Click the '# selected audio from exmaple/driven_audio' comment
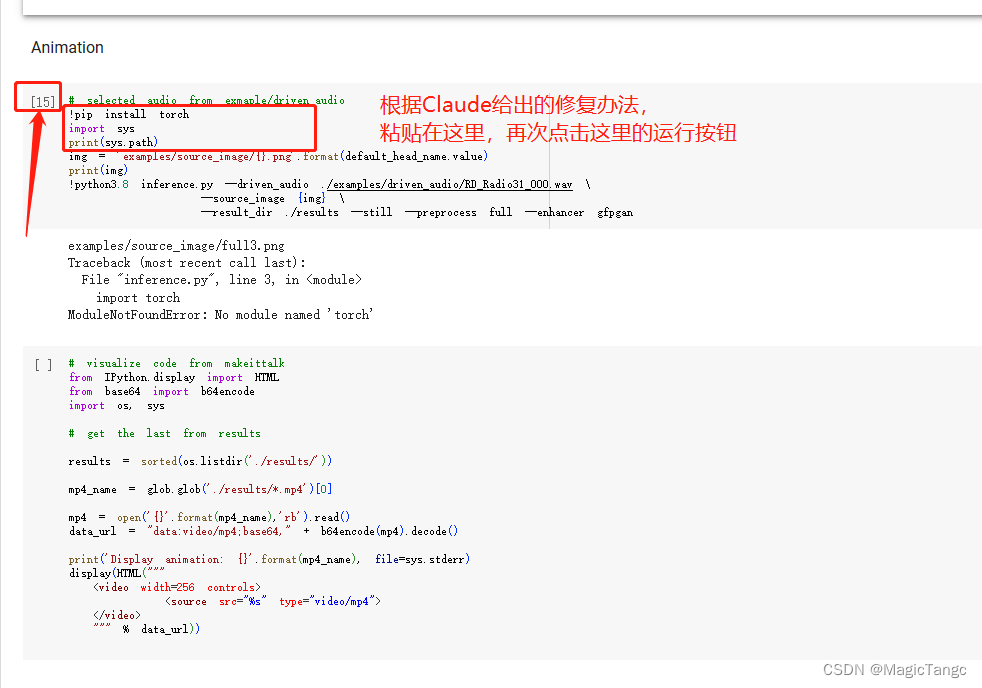This screenshot has width=982, height=688. [x=207, y=100]
